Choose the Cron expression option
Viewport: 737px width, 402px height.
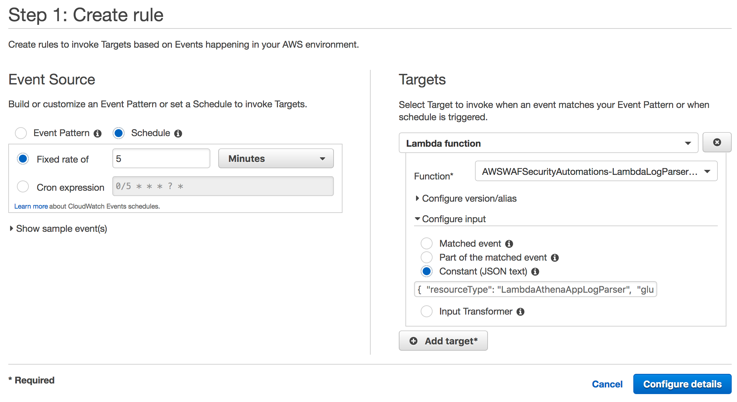tap(23, 187)
